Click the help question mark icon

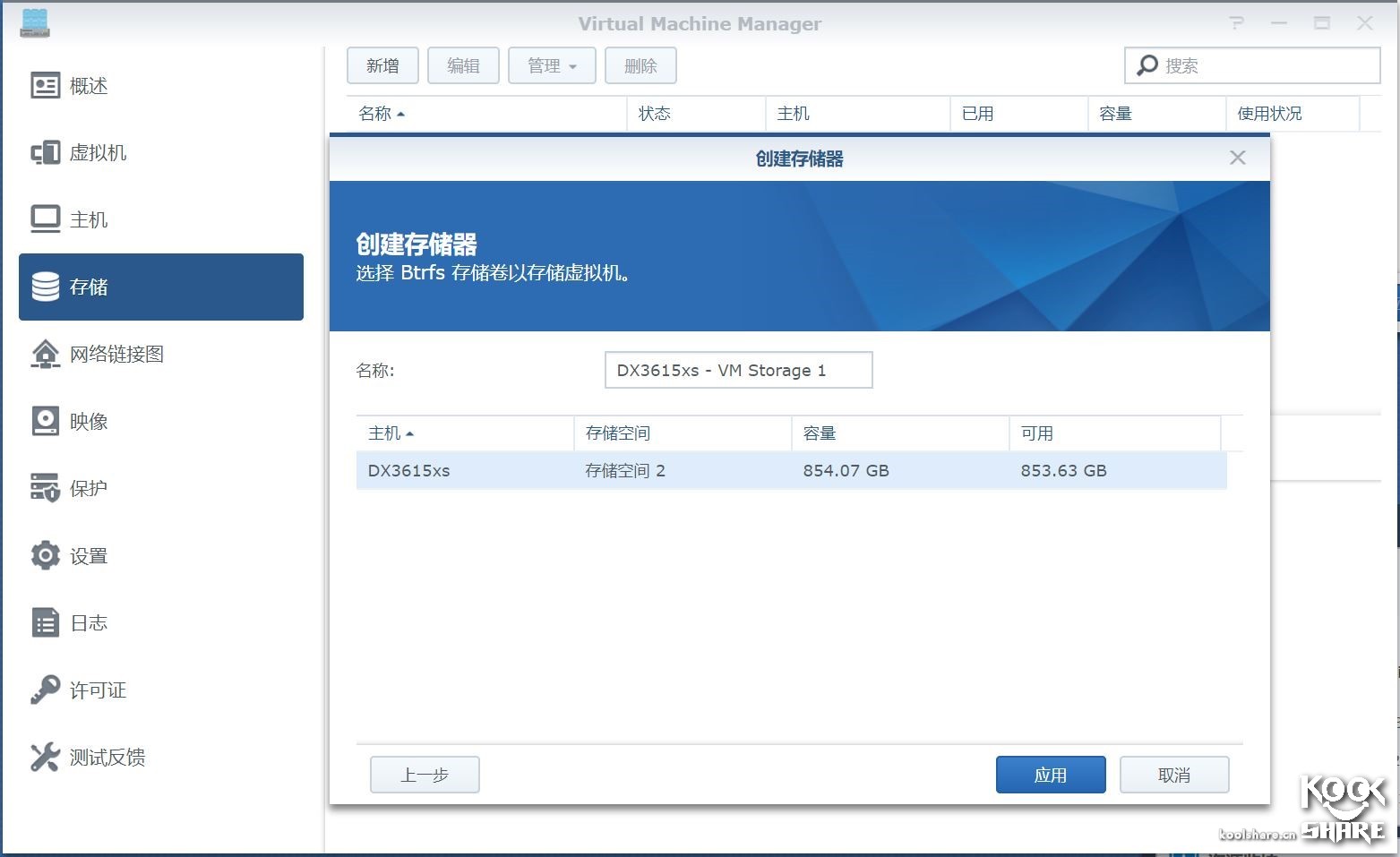pos(1236,23)
